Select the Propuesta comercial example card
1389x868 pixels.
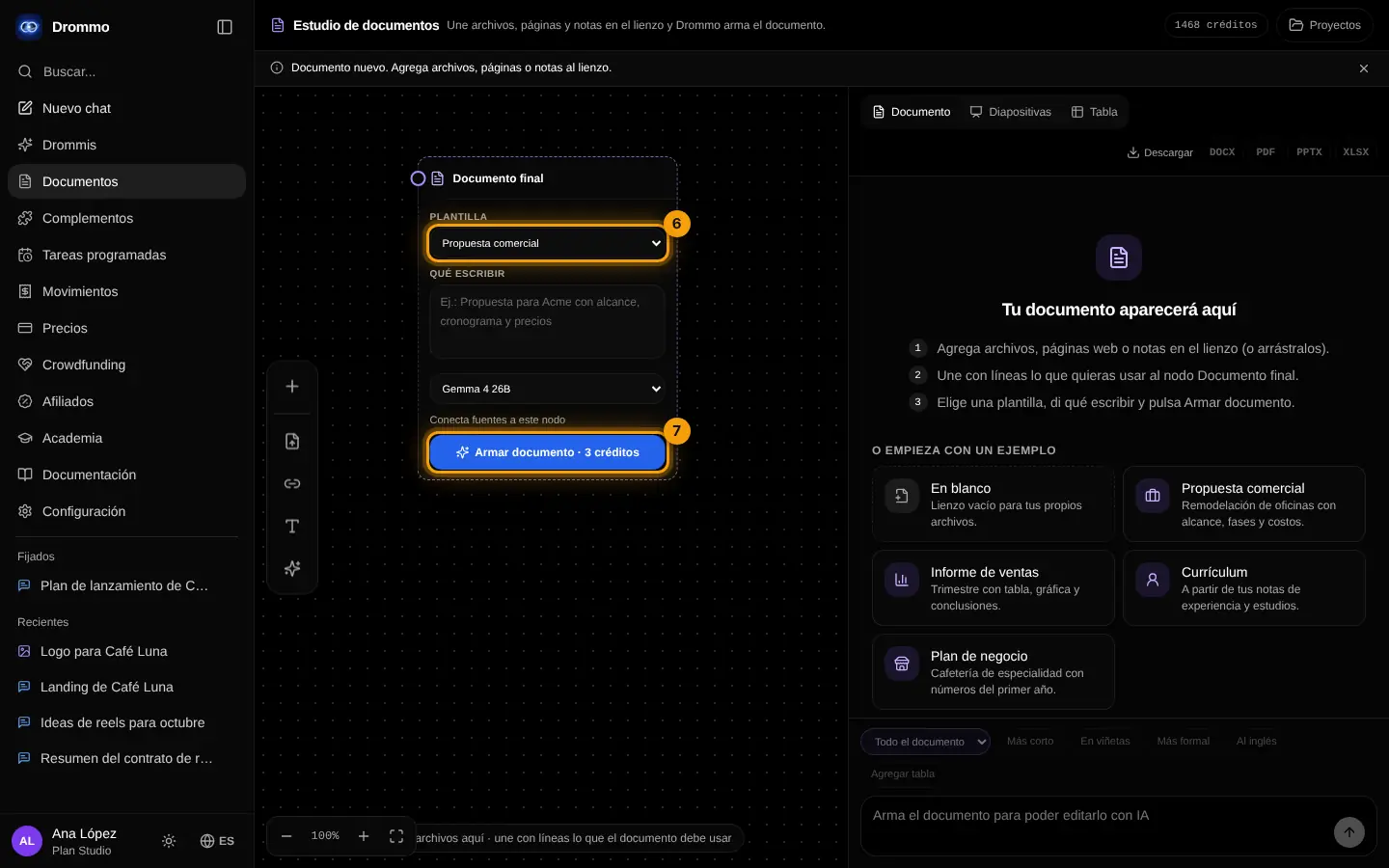[x=1244, y=504]
